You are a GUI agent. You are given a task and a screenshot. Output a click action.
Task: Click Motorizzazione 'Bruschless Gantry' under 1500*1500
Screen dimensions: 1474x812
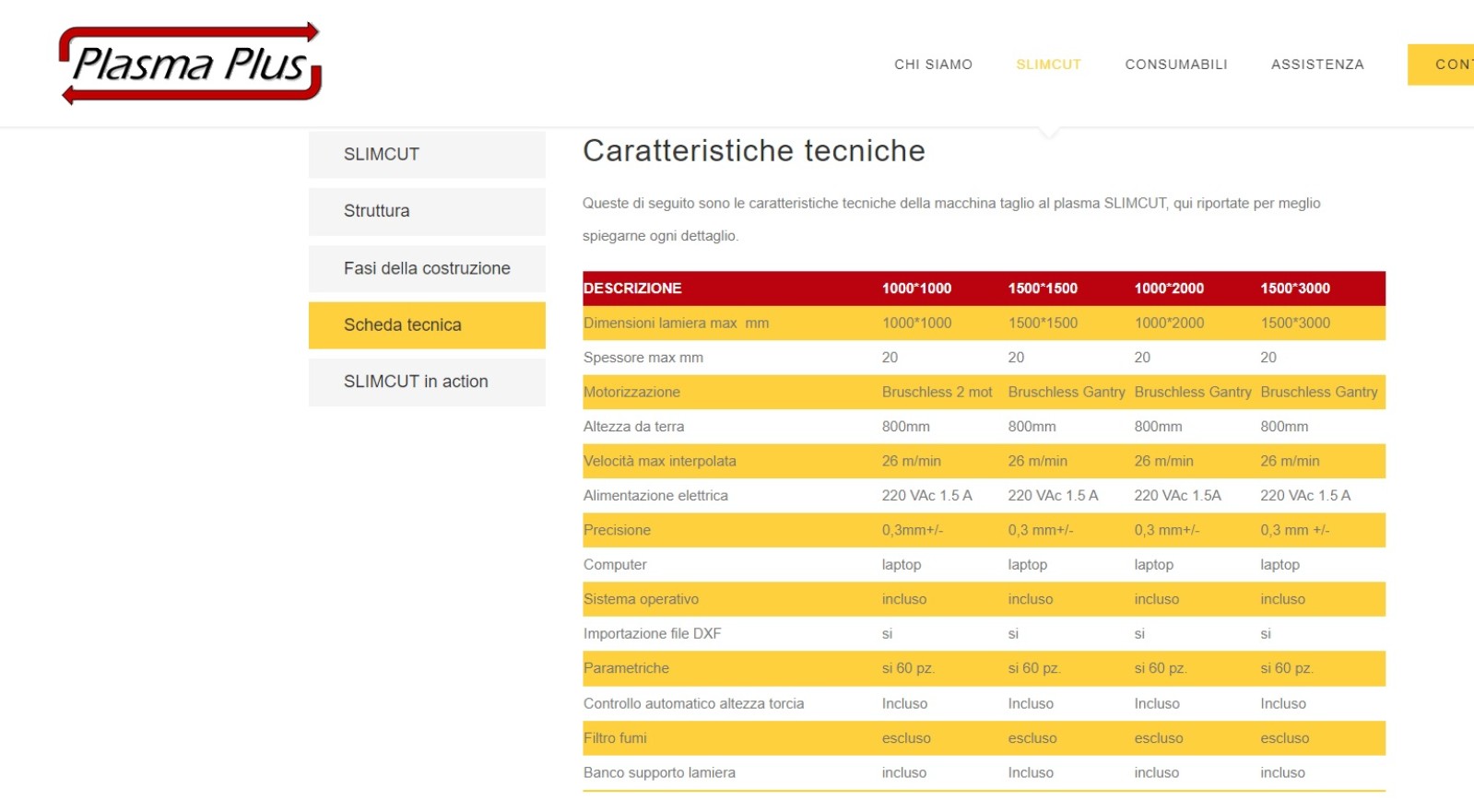point(1067,393)
